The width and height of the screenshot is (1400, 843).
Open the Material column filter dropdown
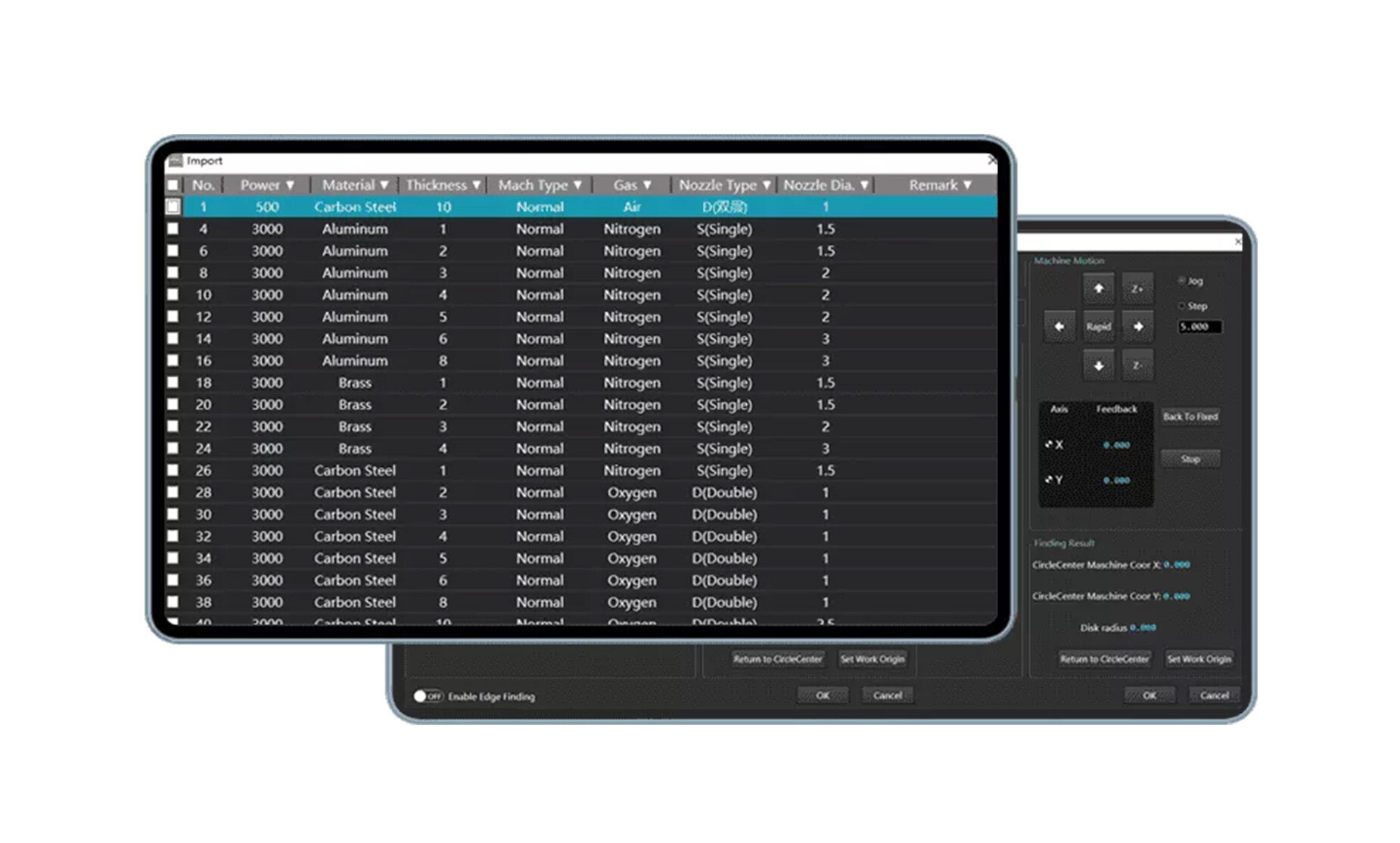point(384,185)
